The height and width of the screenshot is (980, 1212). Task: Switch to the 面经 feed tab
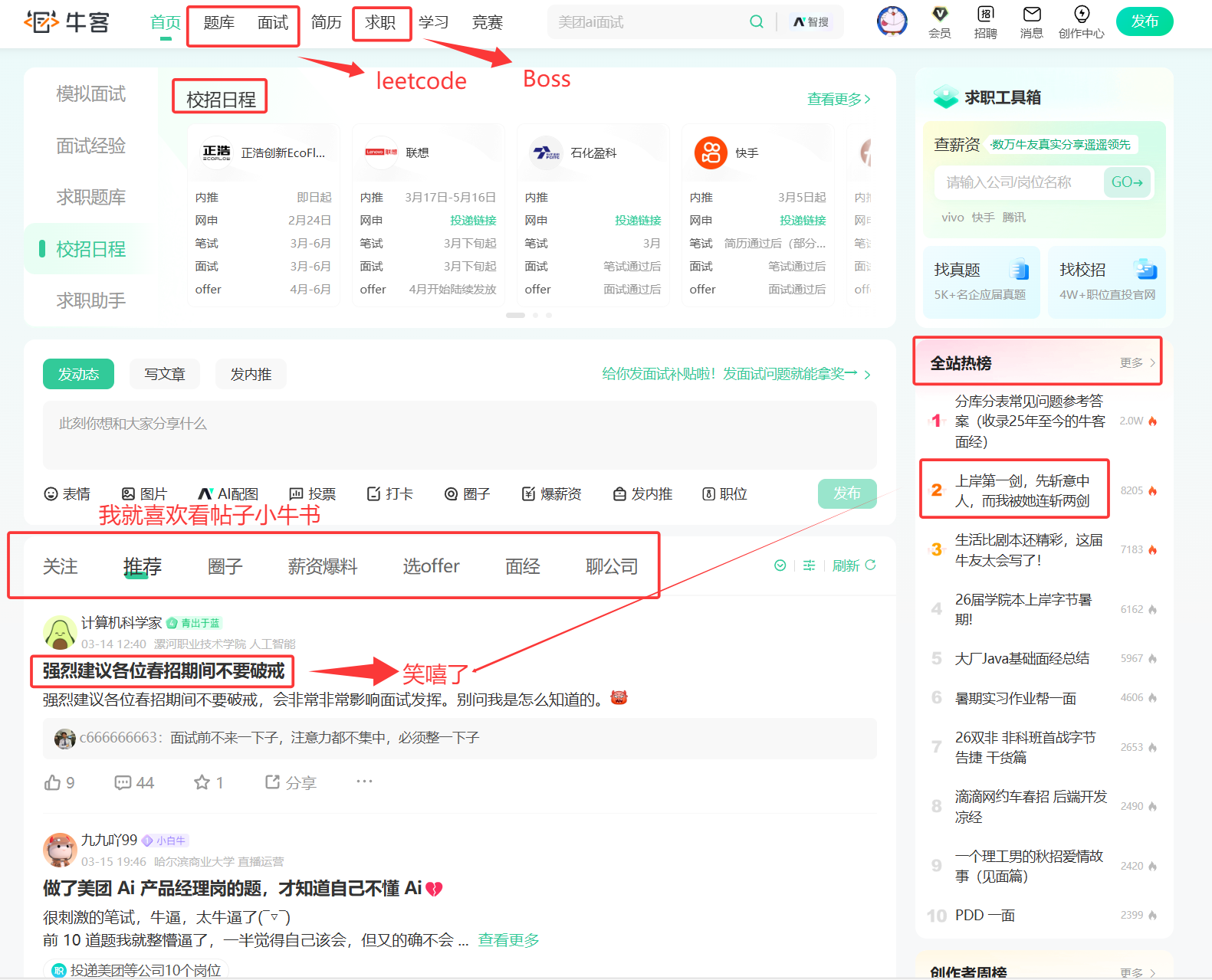click(523, 566)
